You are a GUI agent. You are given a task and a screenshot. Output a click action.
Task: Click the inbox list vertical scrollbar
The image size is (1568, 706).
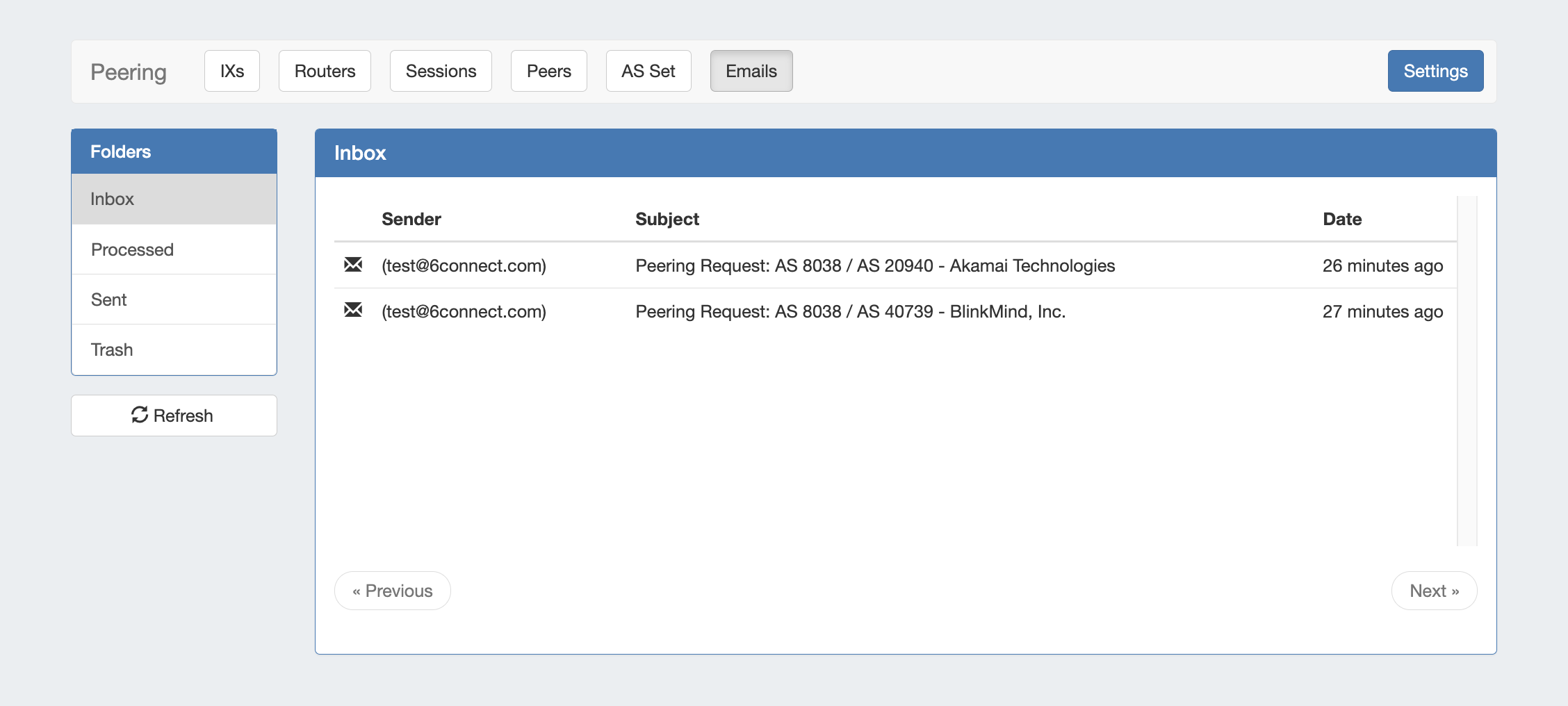coord(1467,370)
